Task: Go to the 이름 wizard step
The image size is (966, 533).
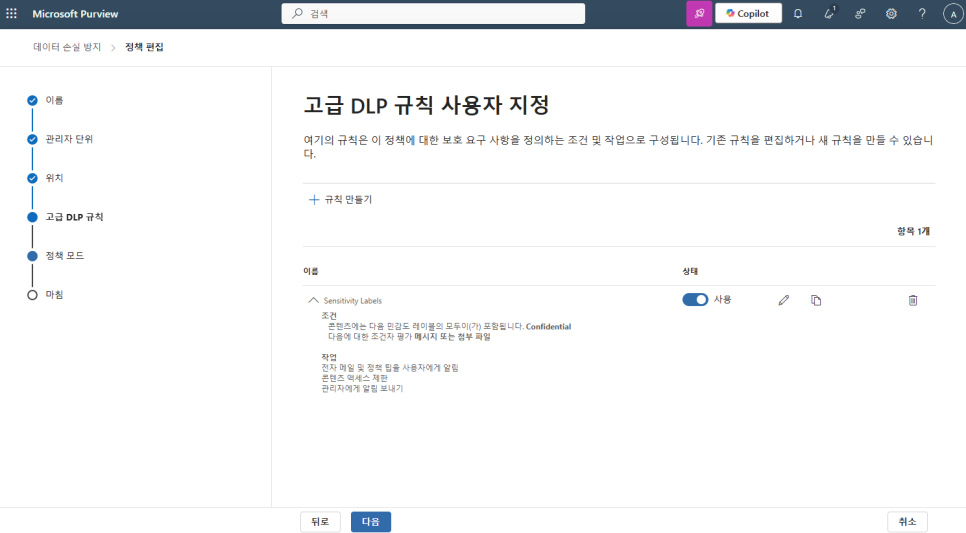Action: point(54,100)
